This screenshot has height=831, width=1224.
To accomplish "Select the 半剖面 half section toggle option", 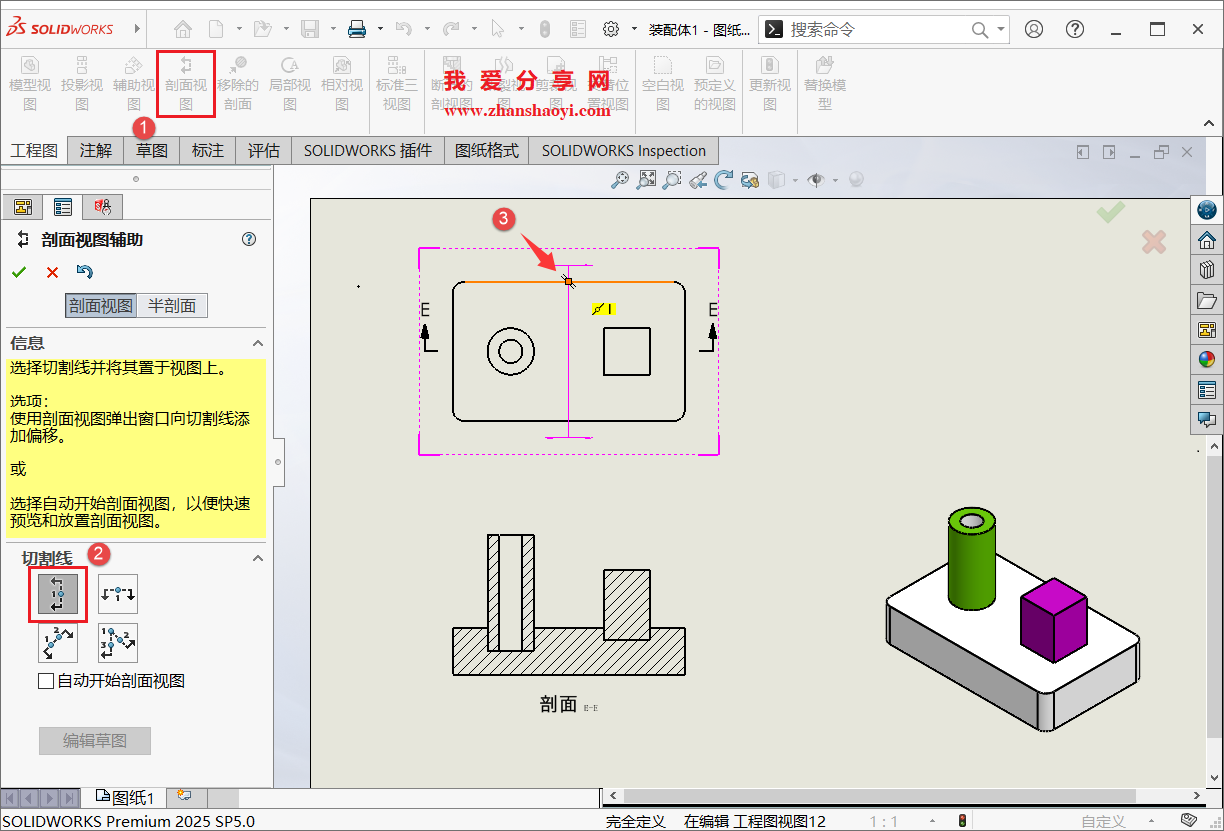I will click(x=172, y=306).
